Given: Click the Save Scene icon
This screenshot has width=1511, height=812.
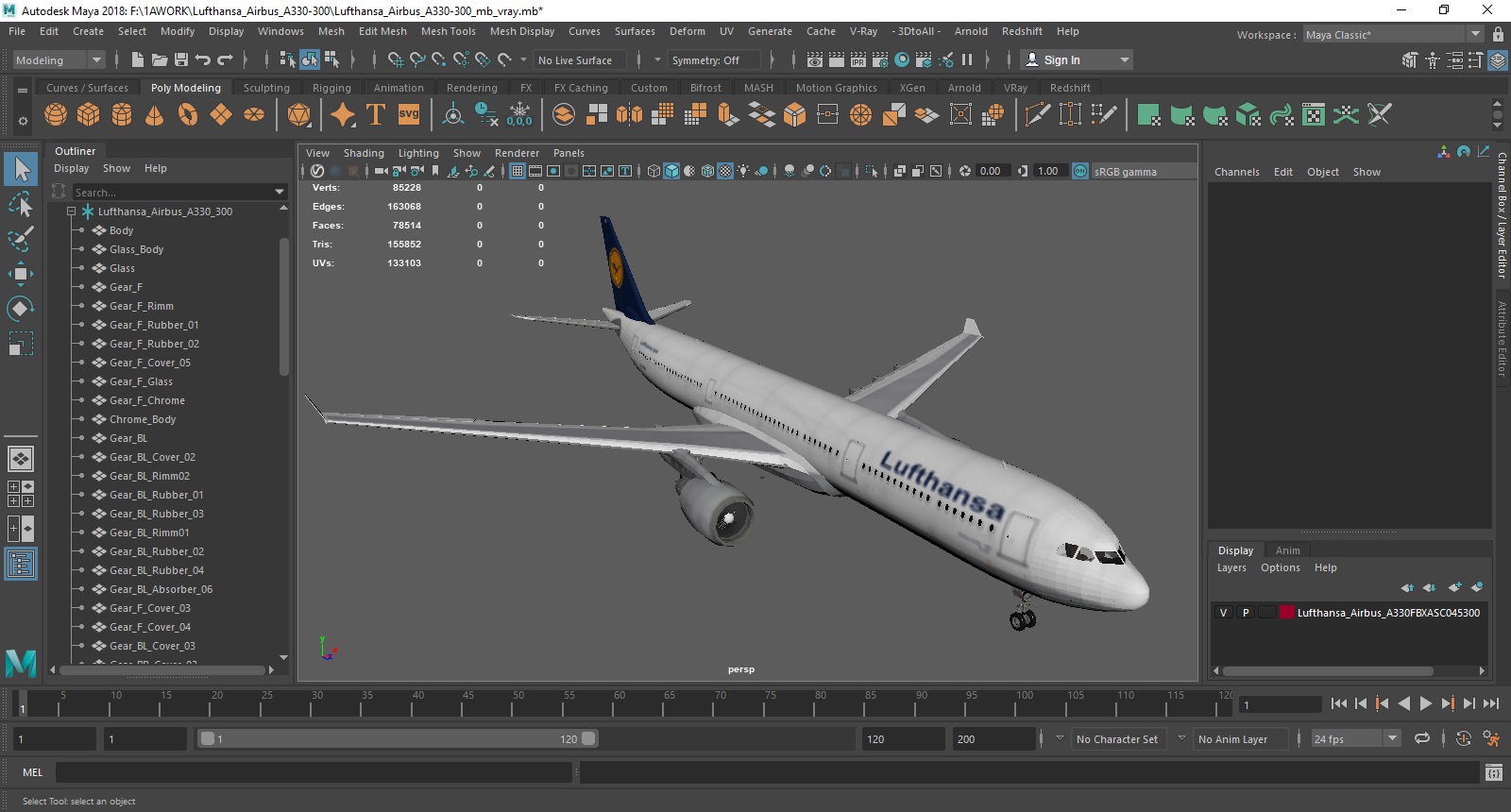Looking at the screenshot, I should 181,59.
